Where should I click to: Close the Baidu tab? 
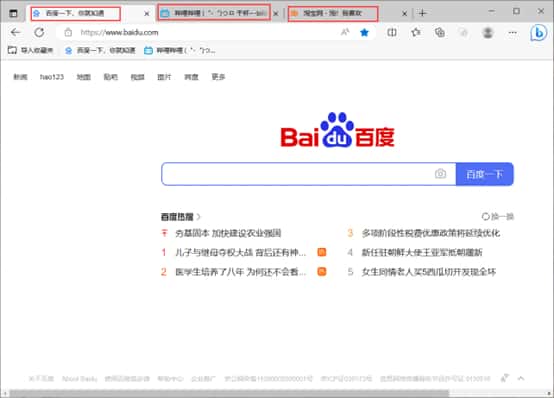147,14
